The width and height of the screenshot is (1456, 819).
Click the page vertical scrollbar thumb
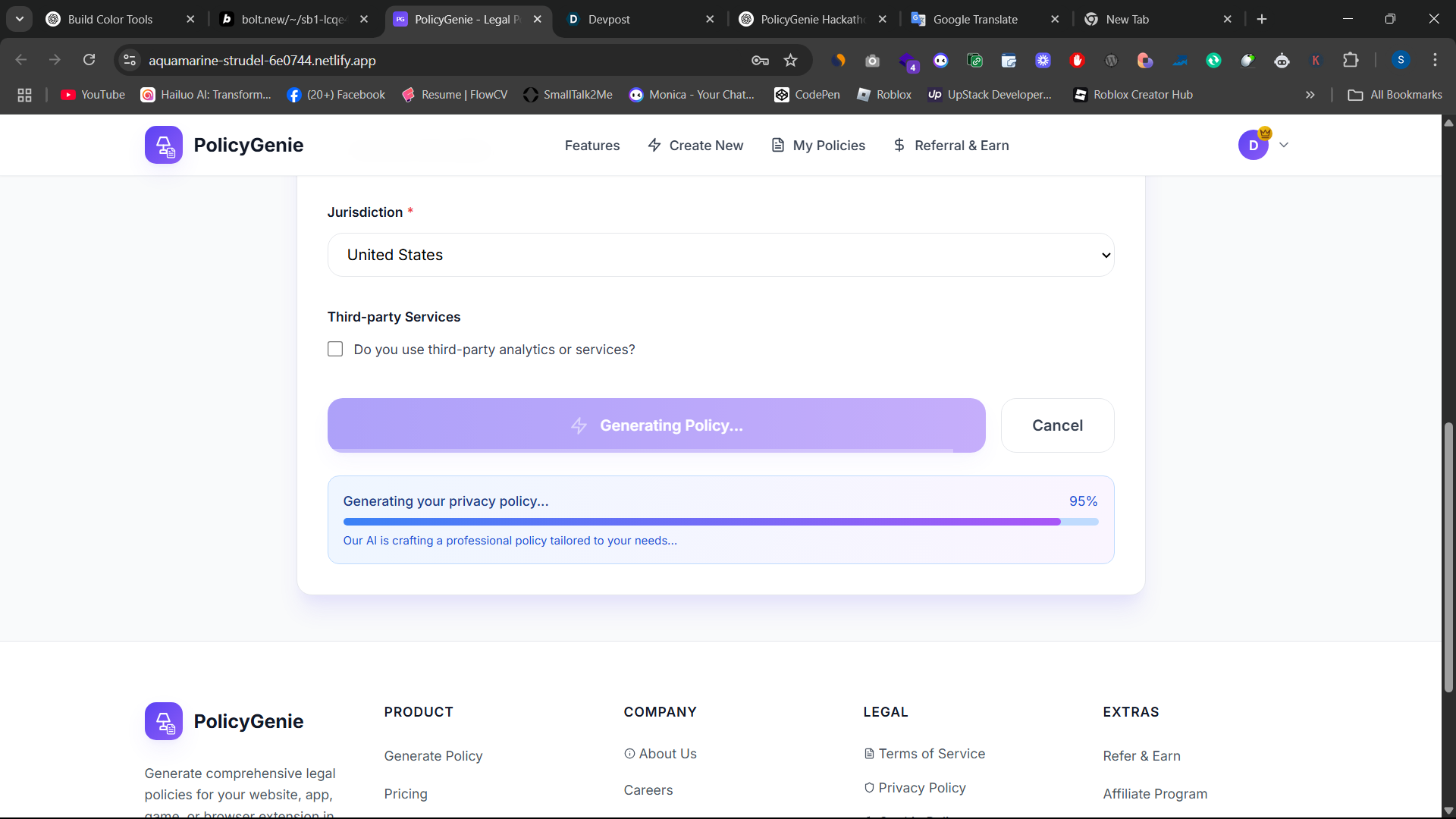click(1448, 557)
